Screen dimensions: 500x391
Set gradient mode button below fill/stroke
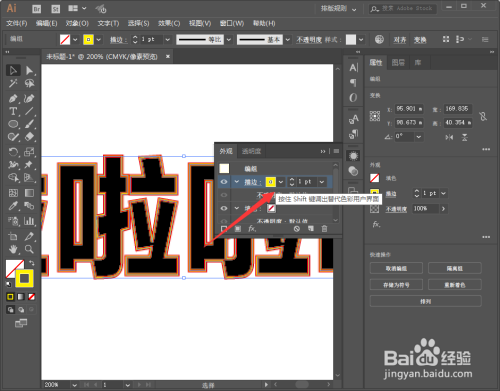click(x=21, y=297)
